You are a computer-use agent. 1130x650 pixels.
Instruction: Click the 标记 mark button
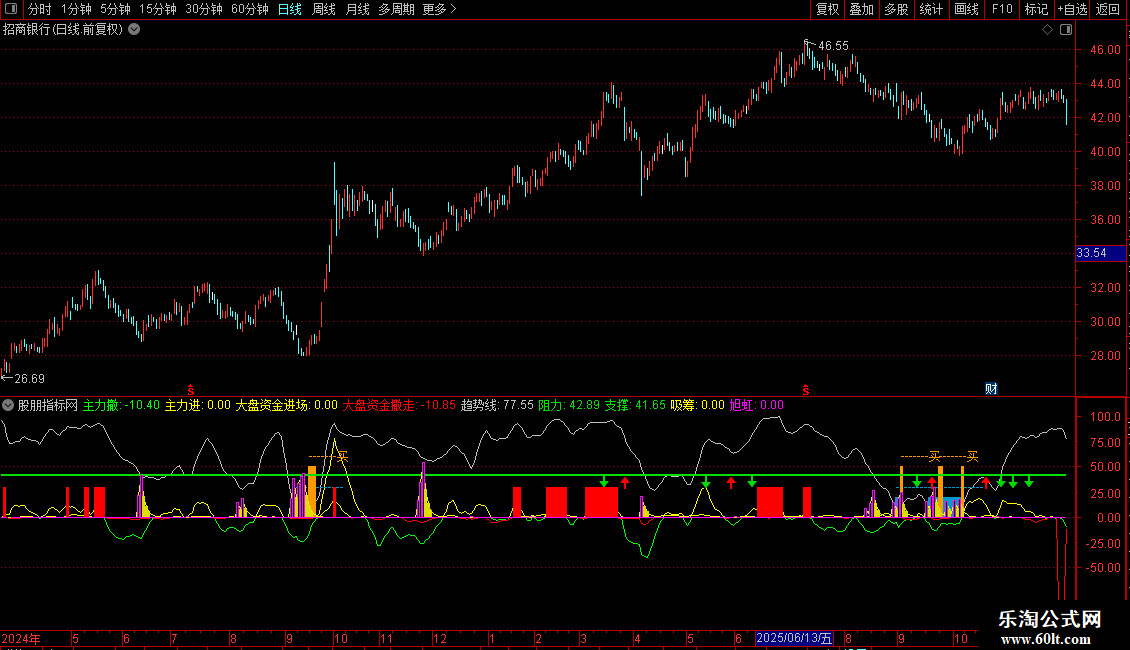point(1036,9)
